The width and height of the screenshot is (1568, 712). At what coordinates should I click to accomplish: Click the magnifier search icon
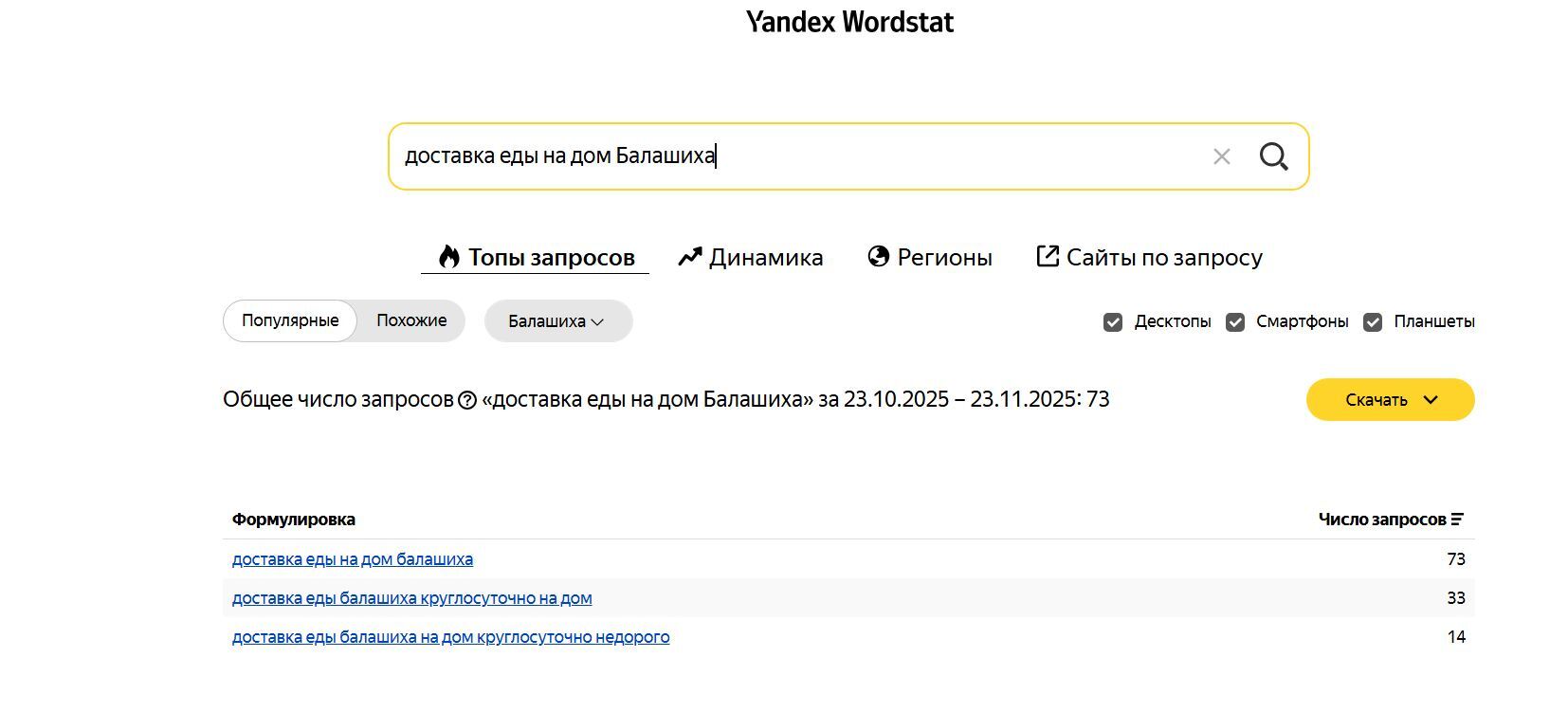[1273, 156]
